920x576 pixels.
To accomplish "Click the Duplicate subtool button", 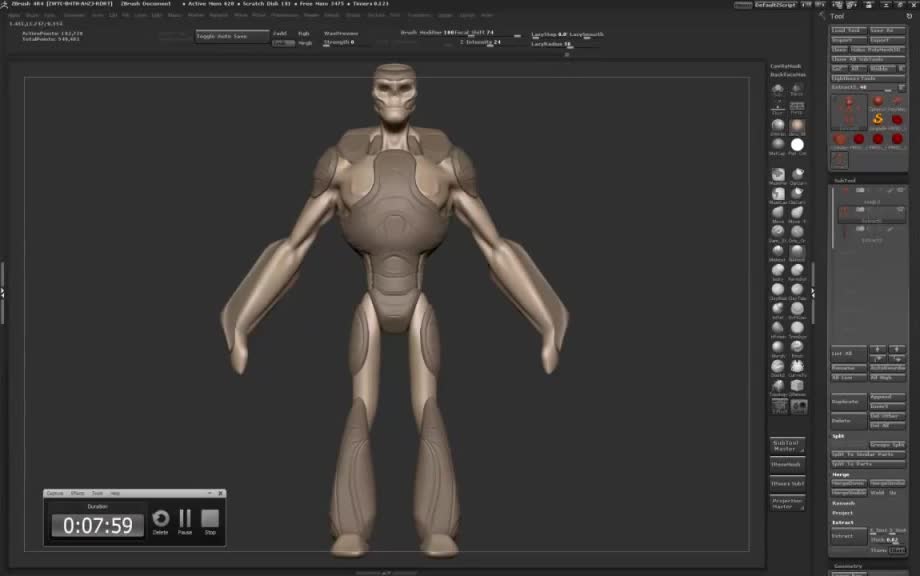I will tap(848, 402).
